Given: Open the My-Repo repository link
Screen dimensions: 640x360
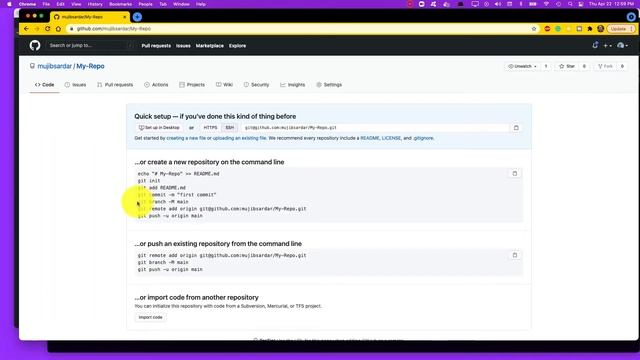Looking at the screenshot, I should (x=90, y=66).
